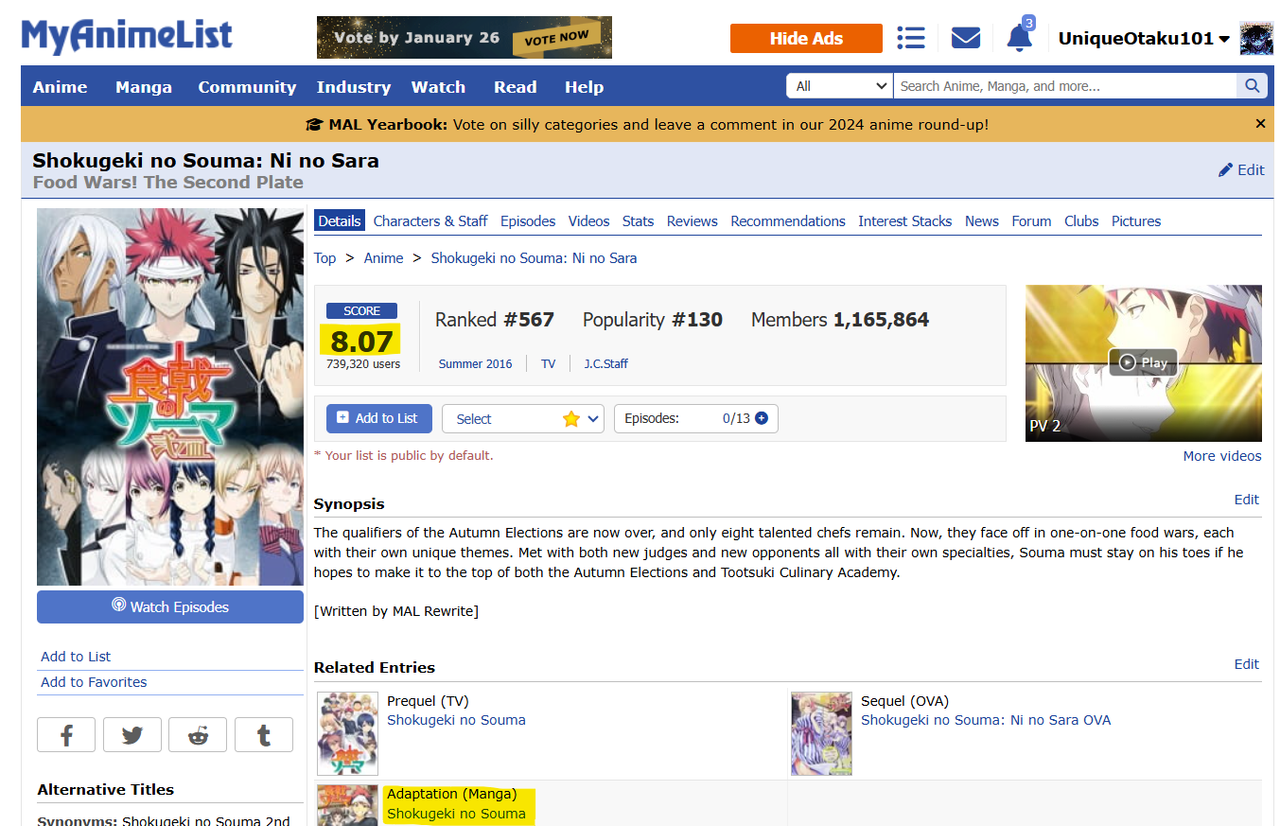Image resolution: width=1280 pixels, height=826 pixels.
Task: Switch to the Episodes tab
Action: pyautogui.click(x=528, y=221)
